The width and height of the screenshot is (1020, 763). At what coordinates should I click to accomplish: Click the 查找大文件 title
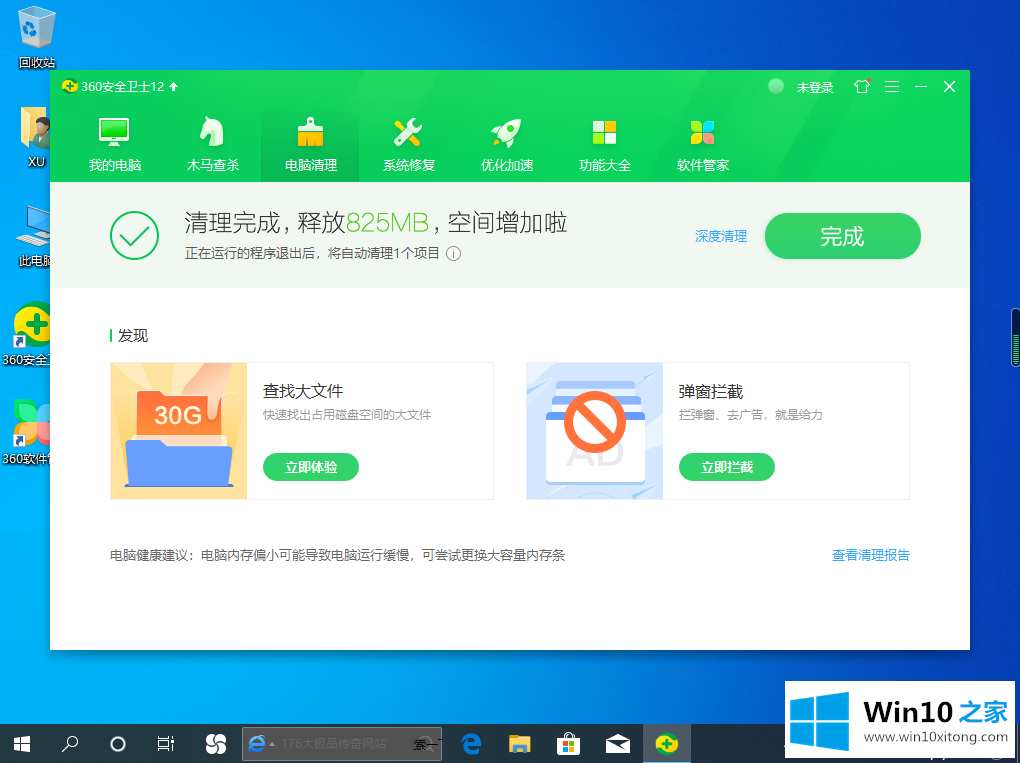[x=302, y=391]
